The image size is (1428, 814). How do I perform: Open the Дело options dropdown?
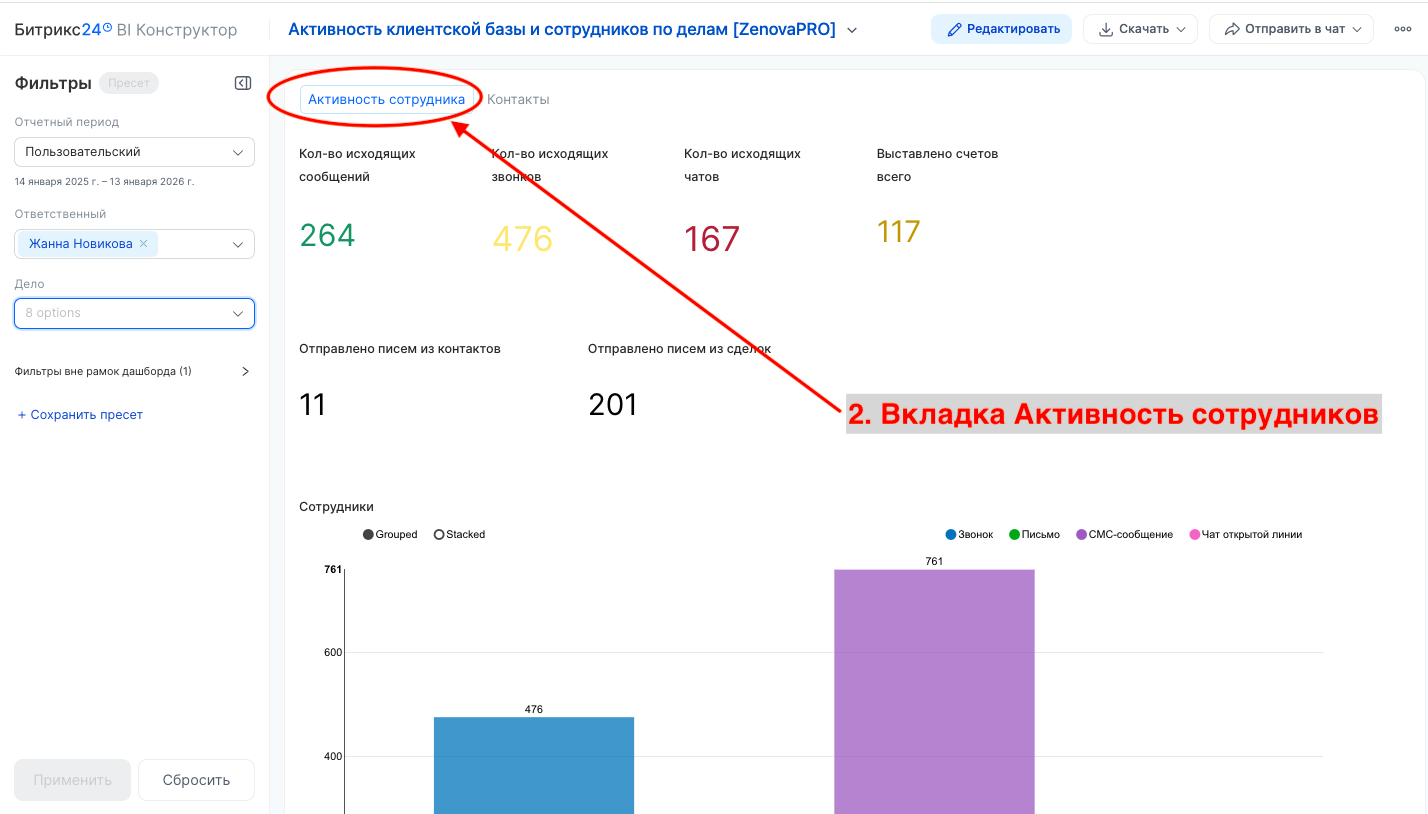[134, 313]
